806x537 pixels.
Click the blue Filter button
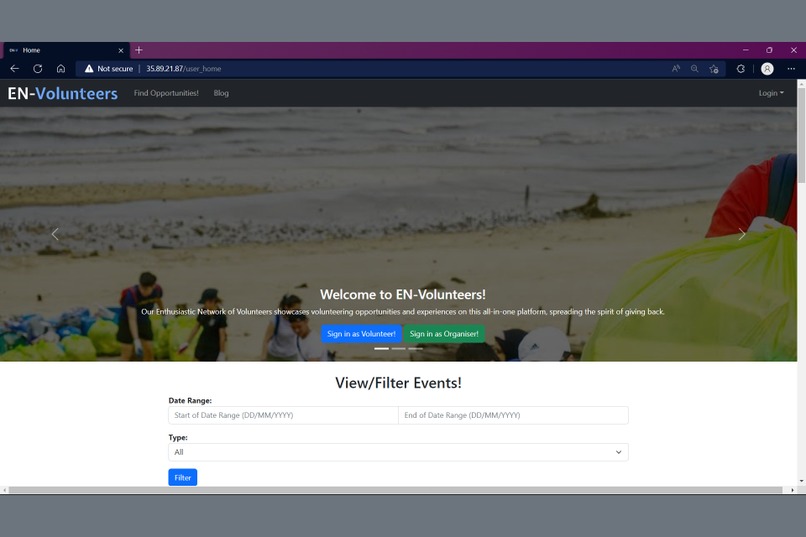[x=182, y=477]
